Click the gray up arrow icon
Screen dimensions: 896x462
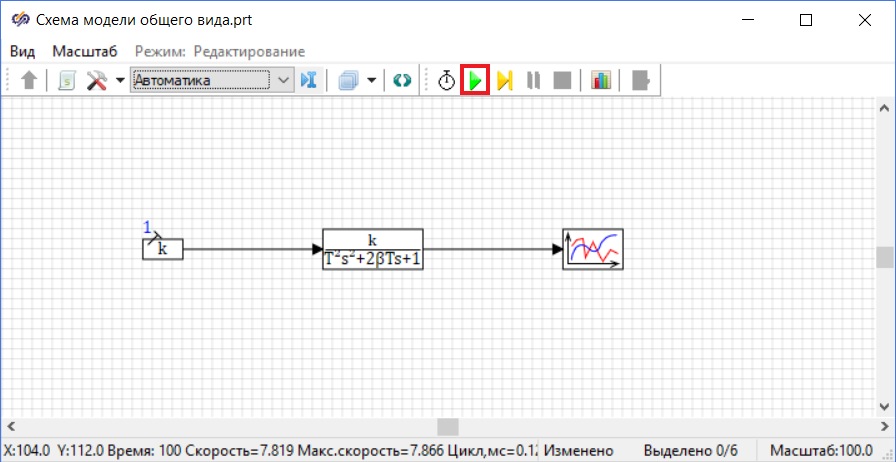tap(28, 81)
